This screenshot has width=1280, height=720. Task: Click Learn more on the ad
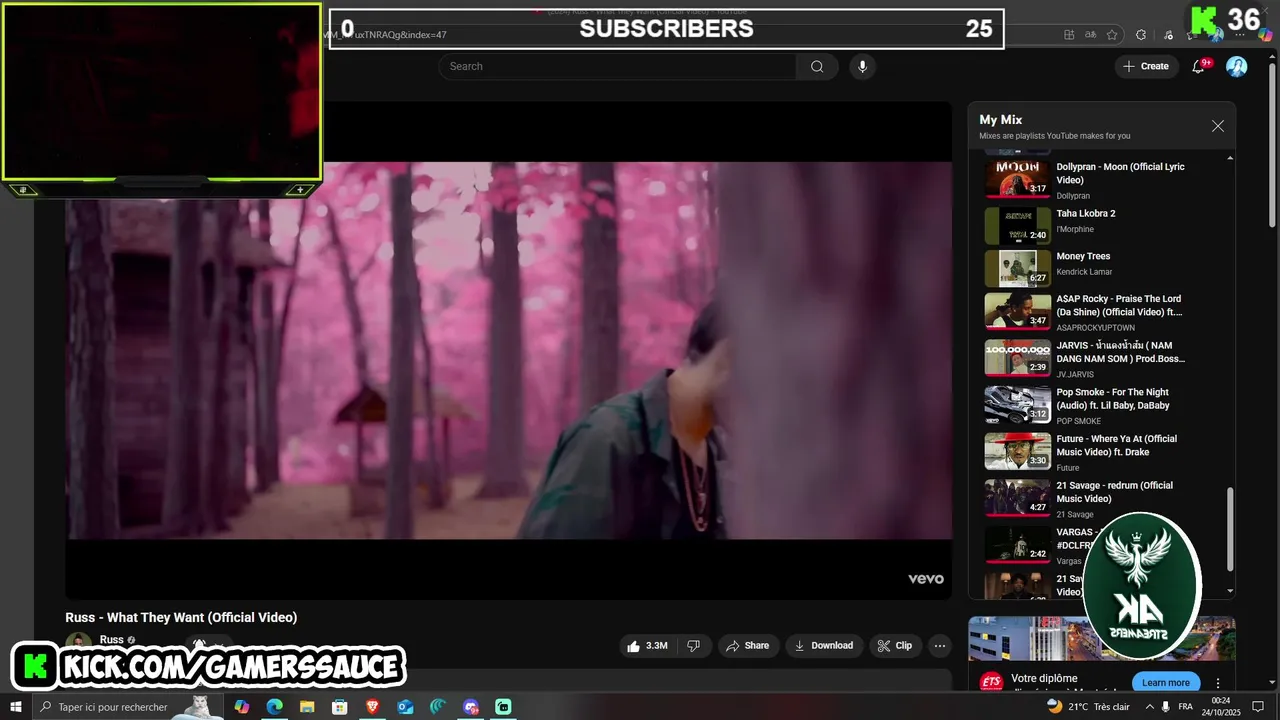[x=1165, y=682]
